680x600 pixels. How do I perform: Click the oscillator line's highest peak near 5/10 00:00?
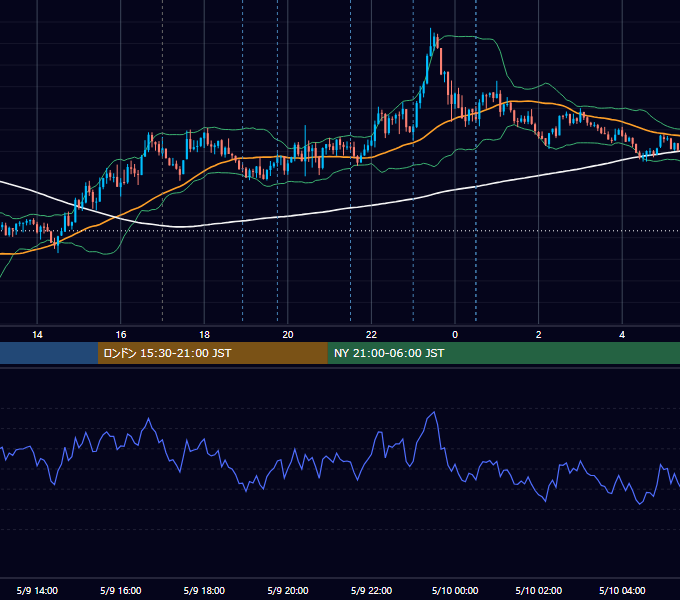click(x=434, y=412)
